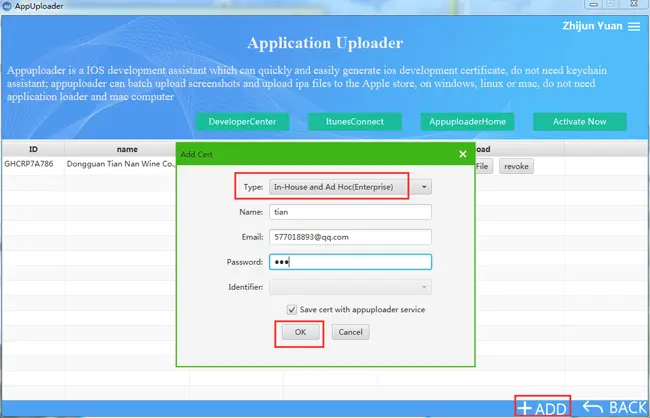650x418 pixels.
Task: Revoke the GHCRP7A786 certificate
Action: point(516,166)
